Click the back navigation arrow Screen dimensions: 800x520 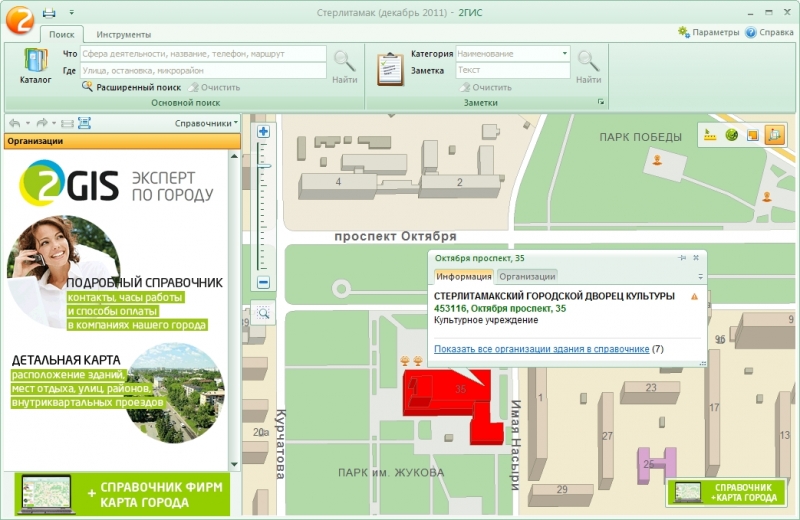tap(15, 123)
